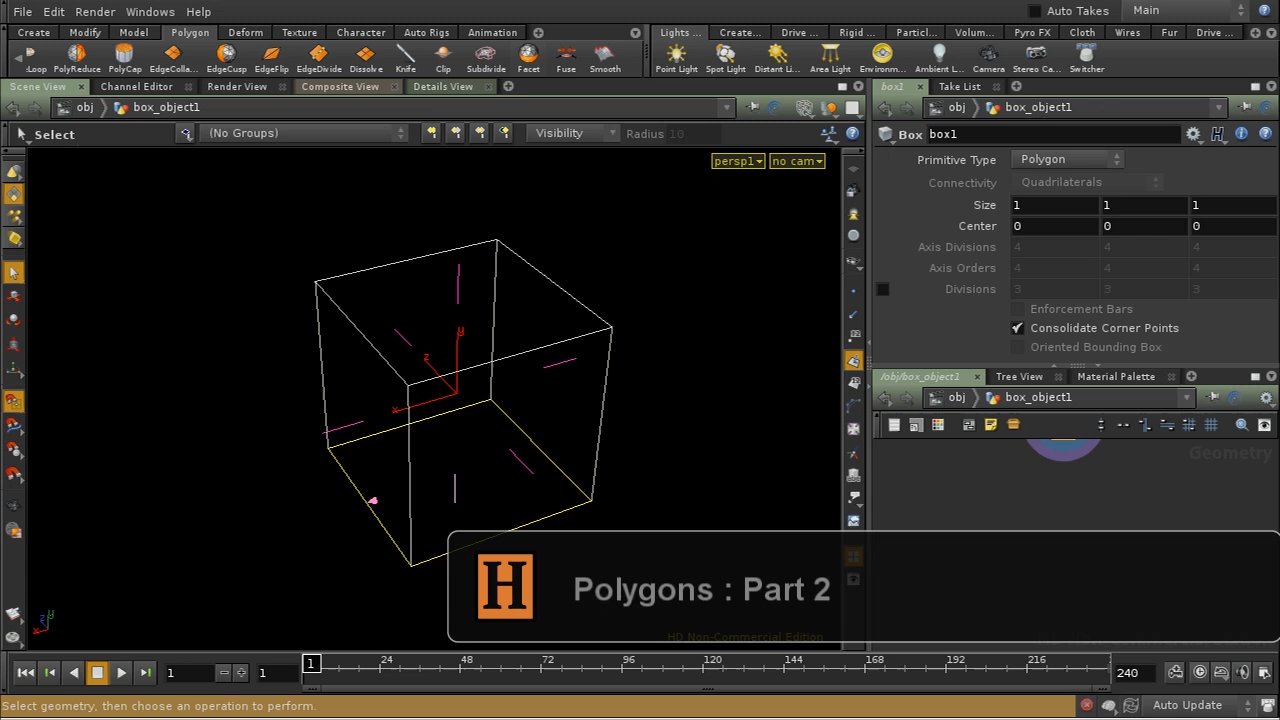The image size is (1280, 720).
Task: Select the PolyReduce shelf tool
Action: tap(77, 59)
